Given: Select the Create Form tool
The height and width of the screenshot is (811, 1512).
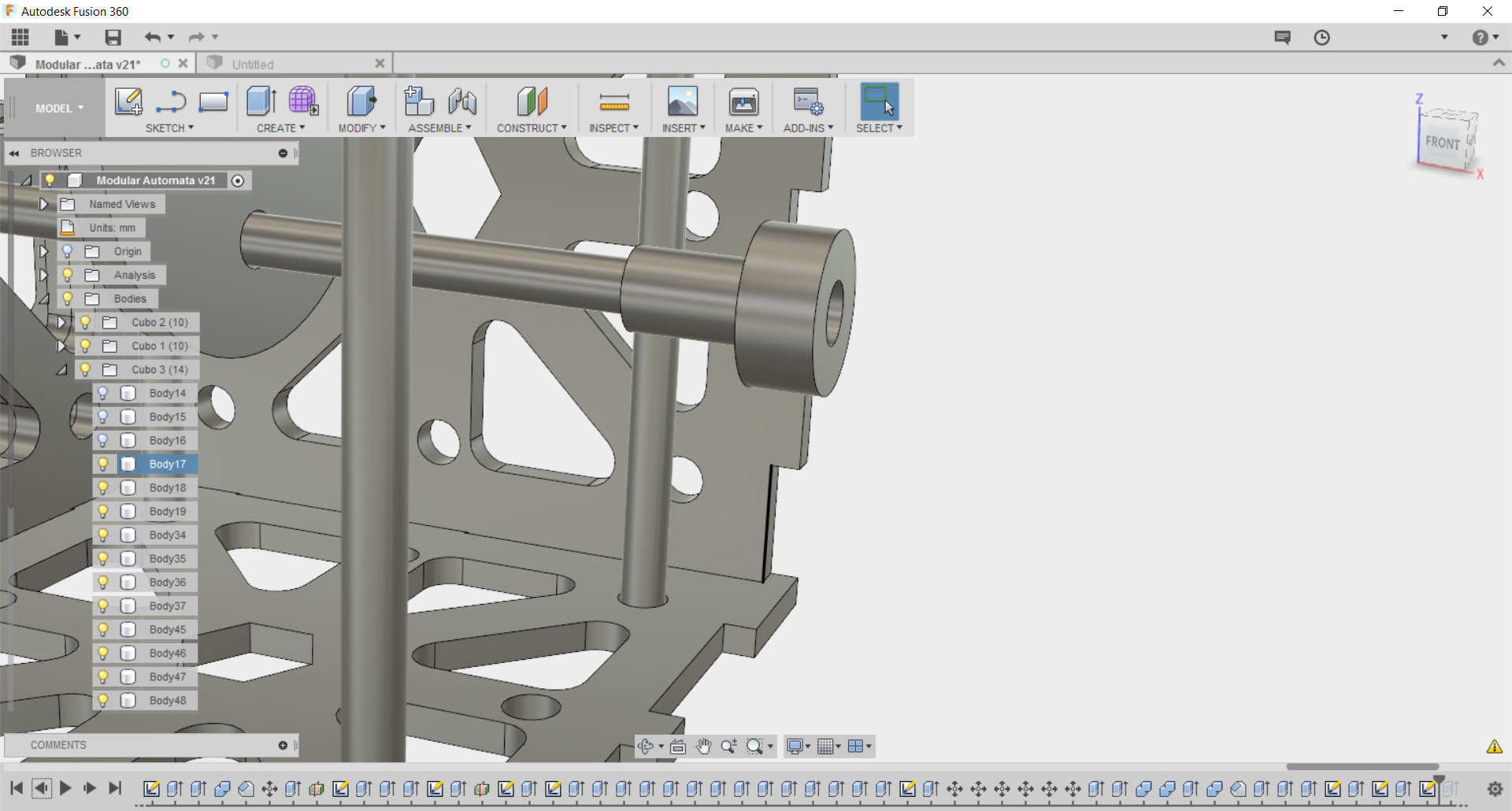Looking at the screenshot, I should point(303,102).
